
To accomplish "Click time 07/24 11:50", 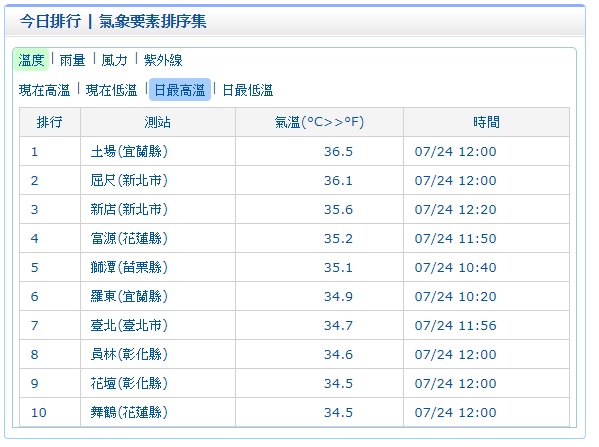I will coord(455,239).
